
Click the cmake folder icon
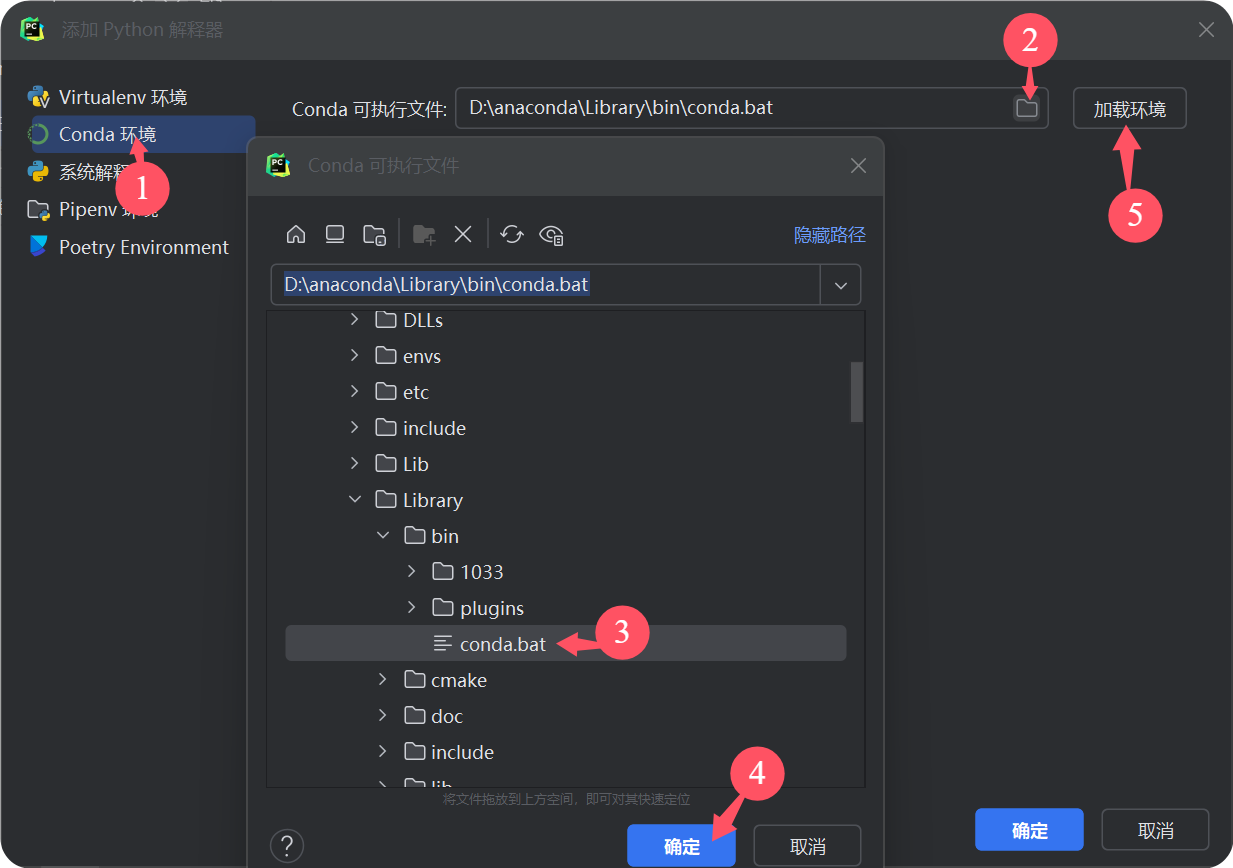[415, 680]
